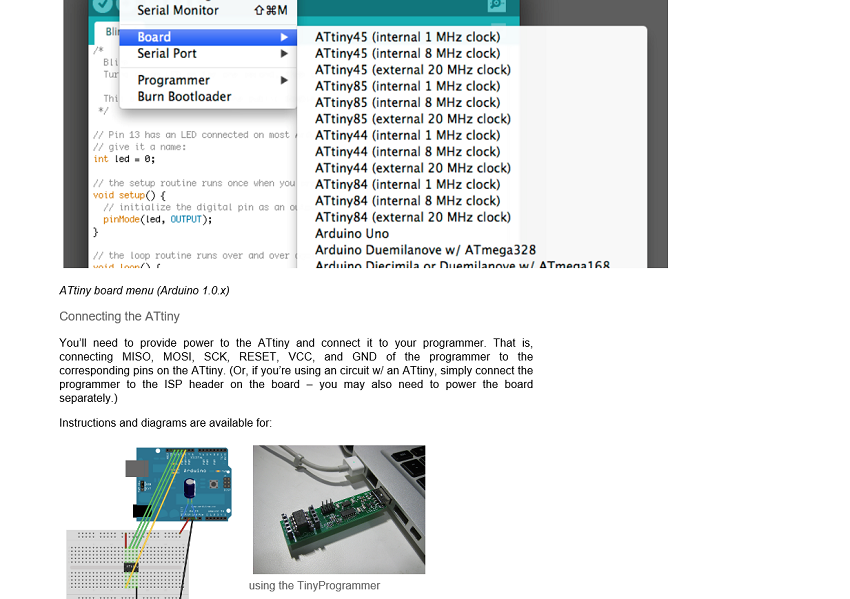Select Arduino Duemilanove w/ ATmega328 board
Viewport: 850px width, 599px height.
425,250
